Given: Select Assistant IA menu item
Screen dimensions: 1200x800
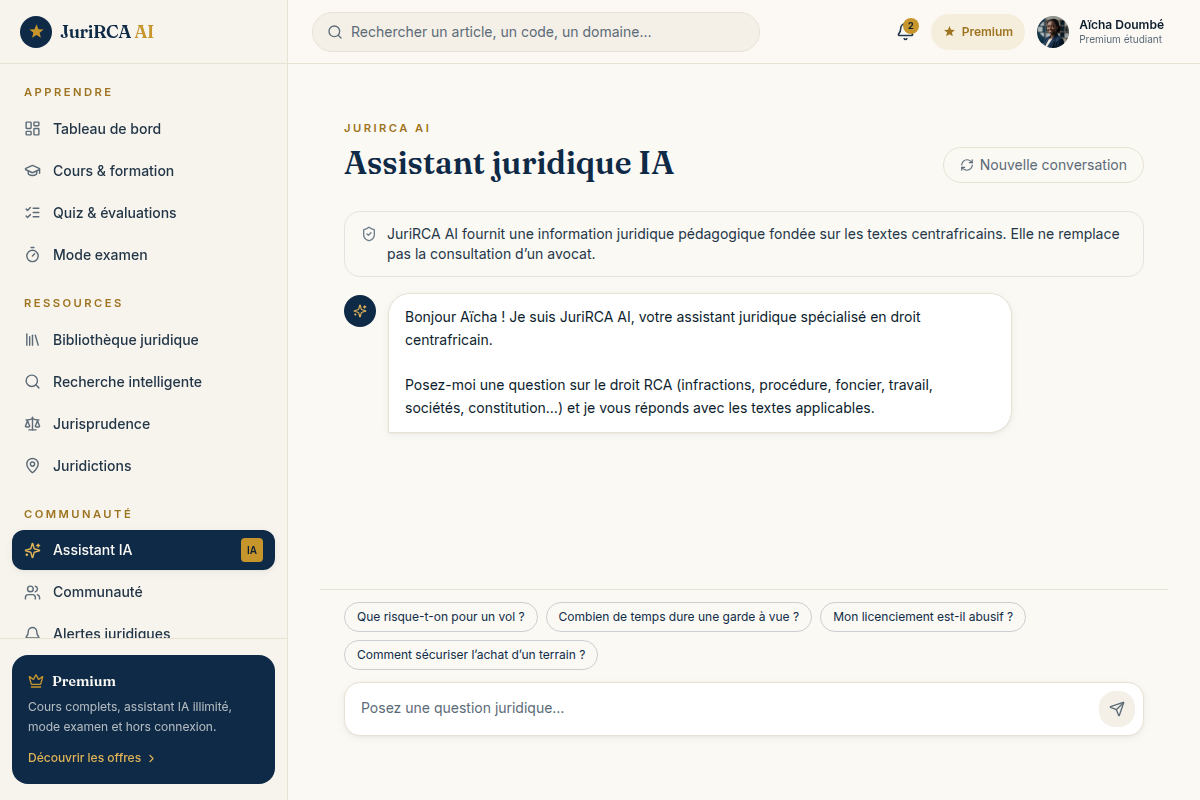Looking at the screenshot, I should point(143,550).
